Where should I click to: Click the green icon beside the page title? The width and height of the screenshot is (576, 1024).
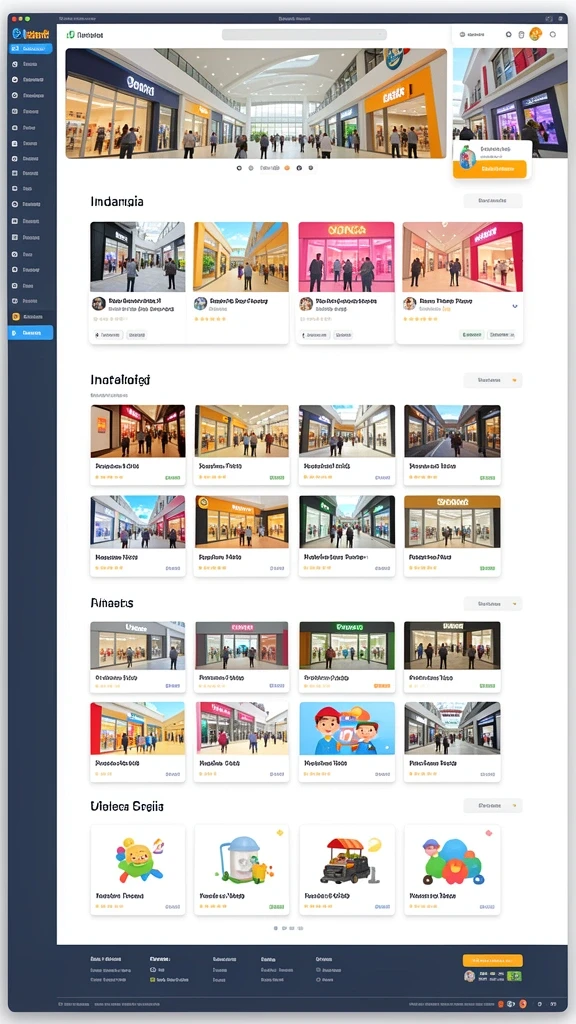click(x=71, y=35)
